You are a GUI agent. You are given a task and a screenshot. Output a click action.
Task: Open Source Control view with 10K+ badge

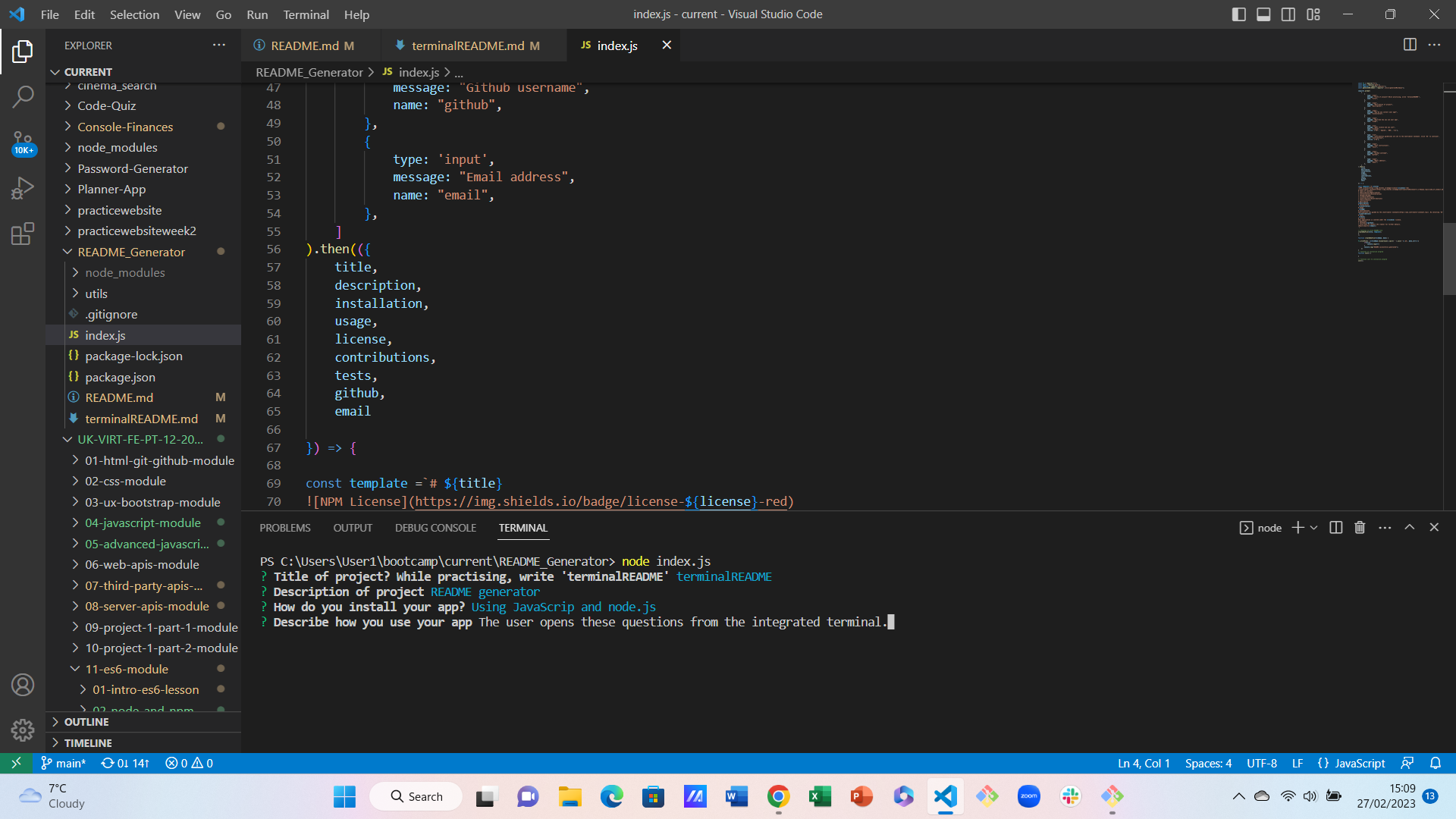coord(23,142)
